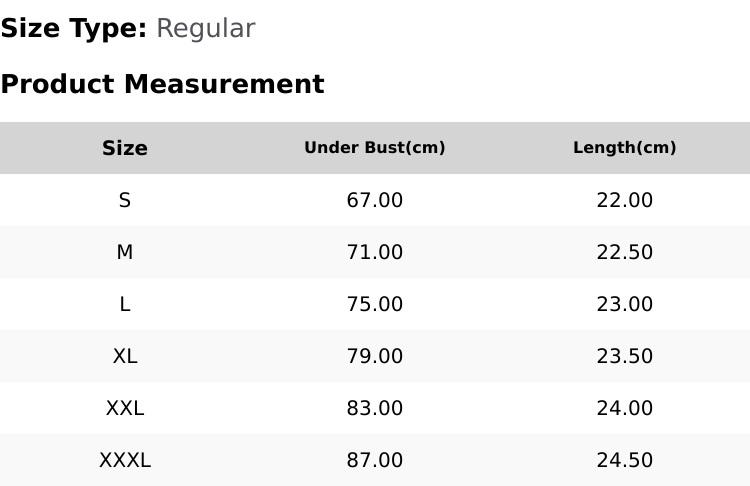Select the M size cell
Viewport: 750px width, 486px height.
click(x=125, y=252)
